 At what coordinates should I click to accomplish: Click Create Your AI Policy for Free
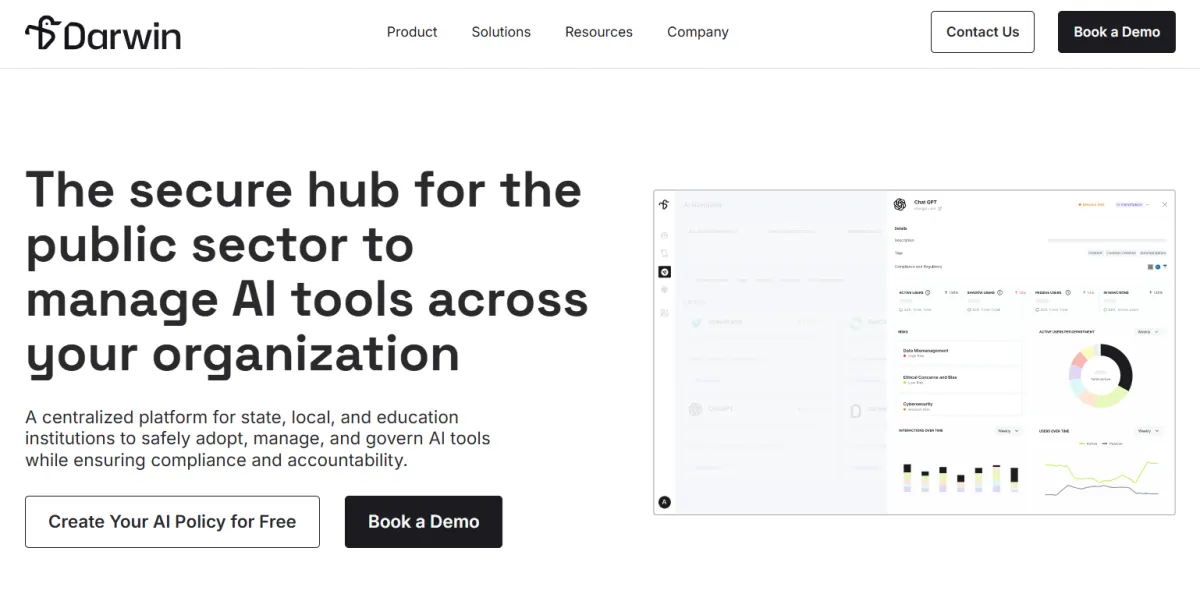click(x=172, y=522)
